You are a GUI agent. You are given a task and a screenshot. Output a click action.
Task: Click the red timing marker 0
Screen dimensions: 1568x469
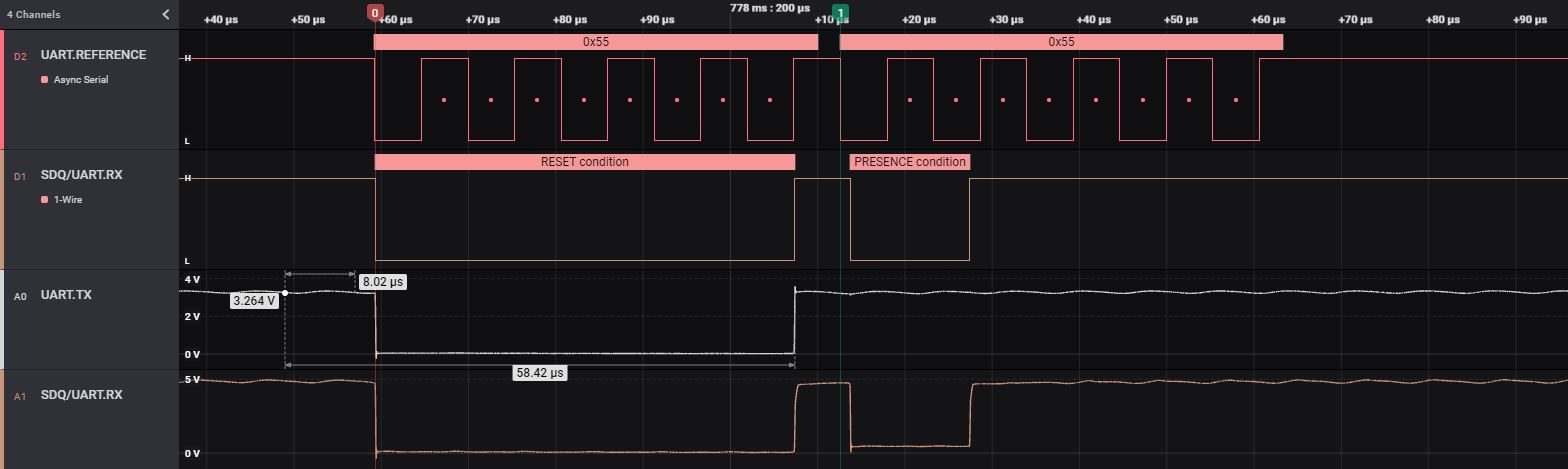[375, 13]
